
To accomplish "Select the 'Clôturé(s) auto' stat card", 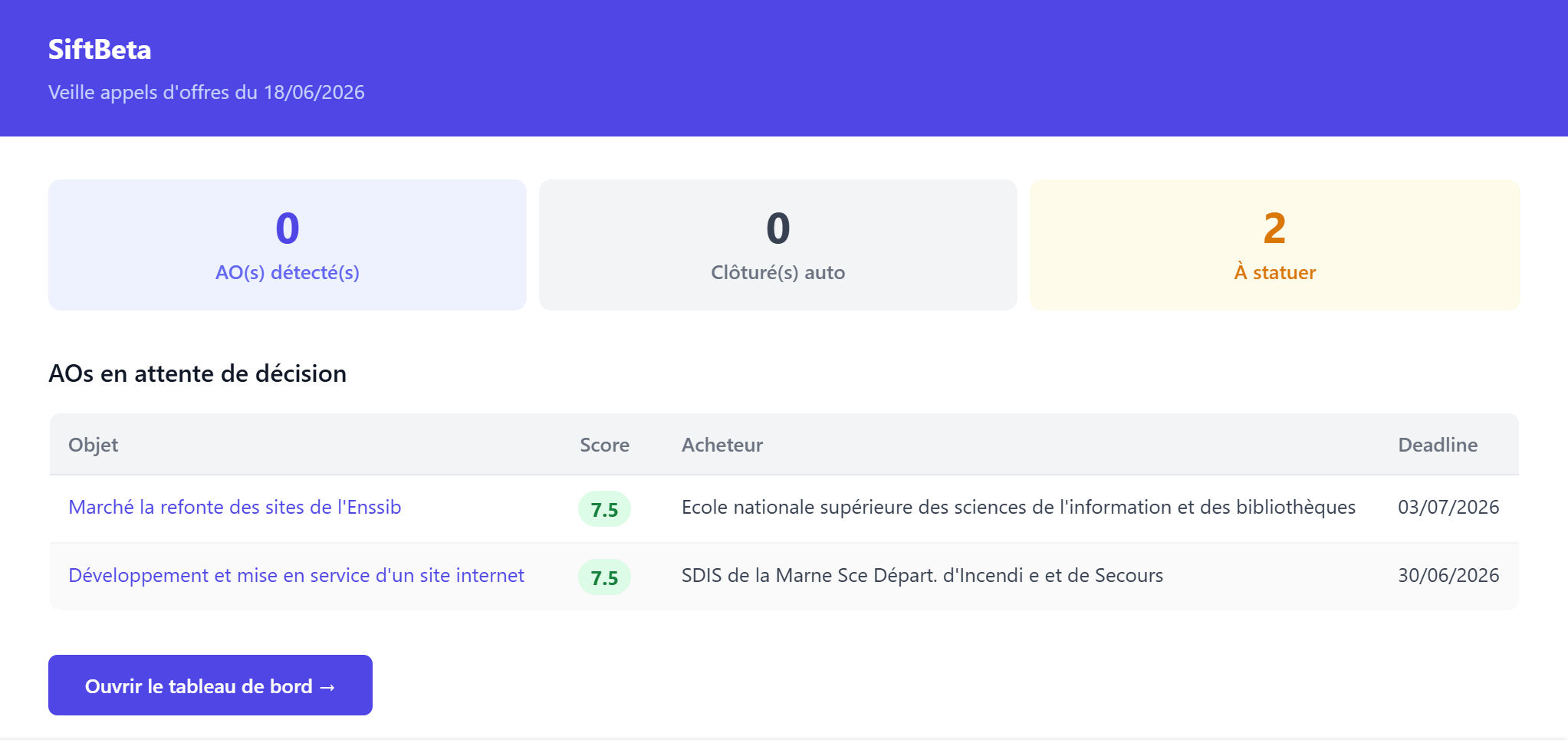I will 777,245.
